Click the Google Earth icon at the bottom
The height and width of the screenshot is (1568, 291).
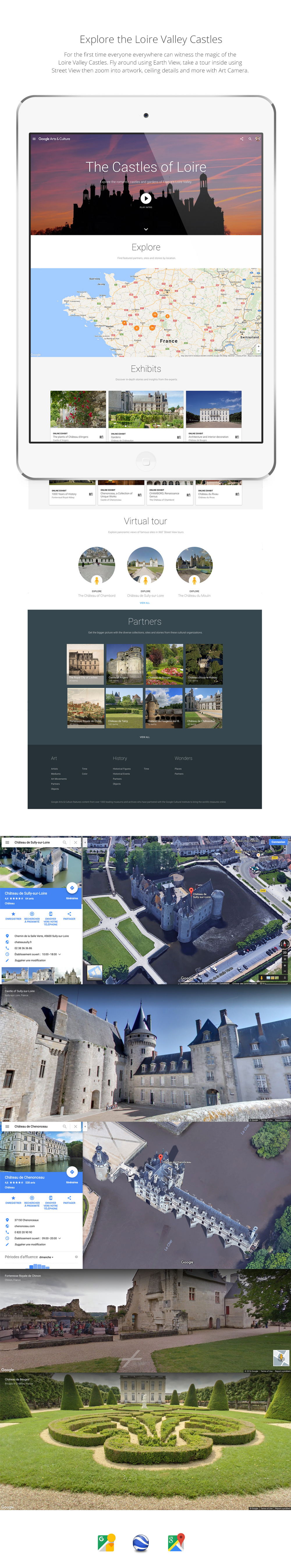[141, 1543]
